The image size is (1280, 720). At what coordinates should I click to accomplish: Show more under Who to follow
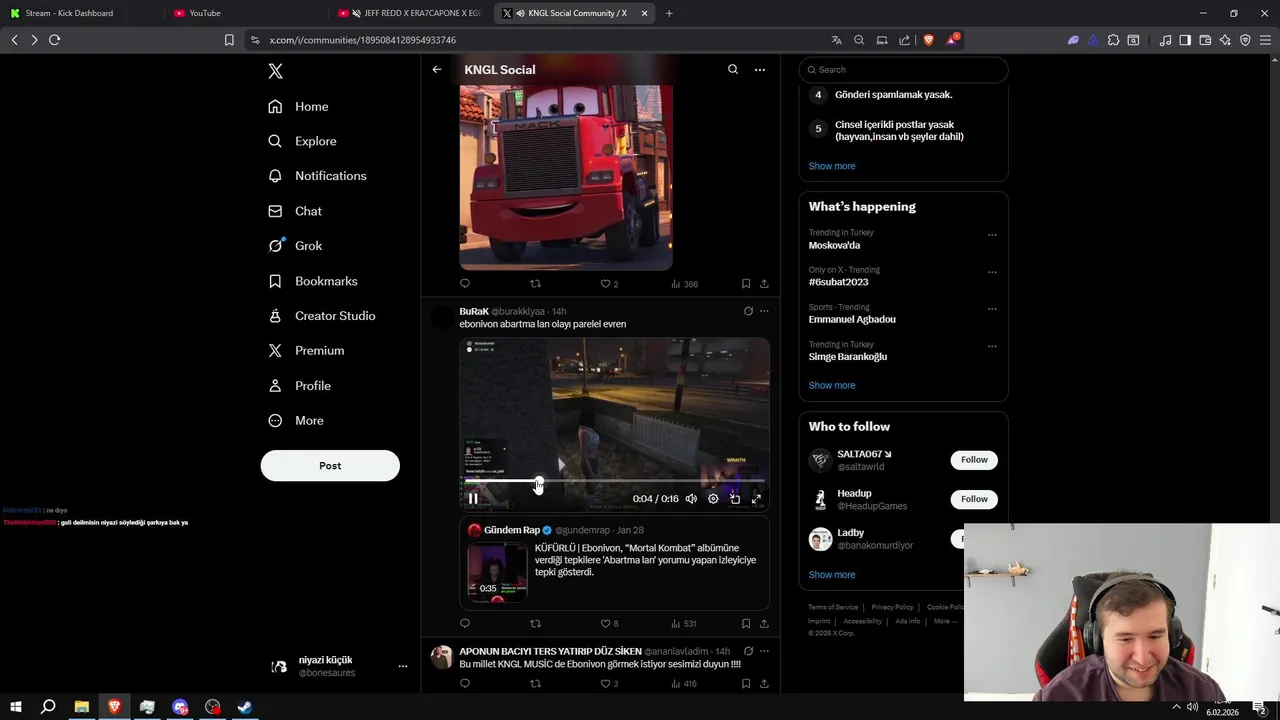pos(832,575)
